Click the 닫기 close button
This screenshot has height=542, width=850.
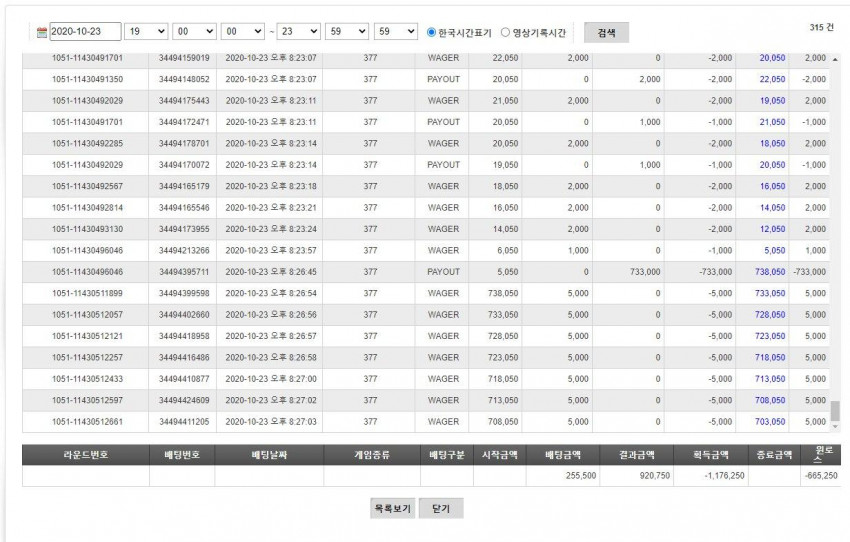click(441, 508)
